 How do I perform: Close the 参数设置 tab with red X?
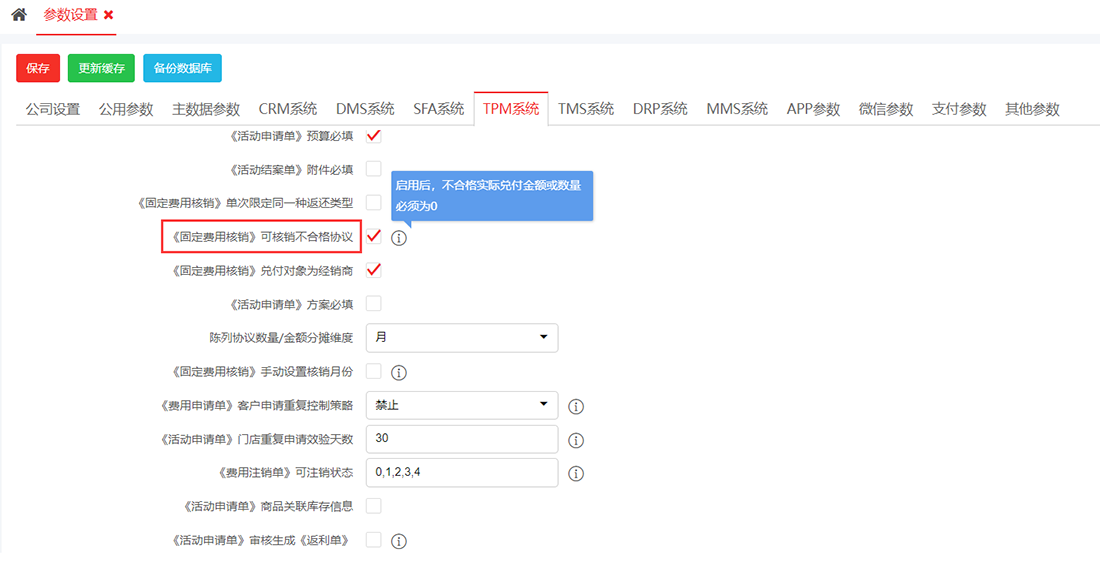point(109,15)
